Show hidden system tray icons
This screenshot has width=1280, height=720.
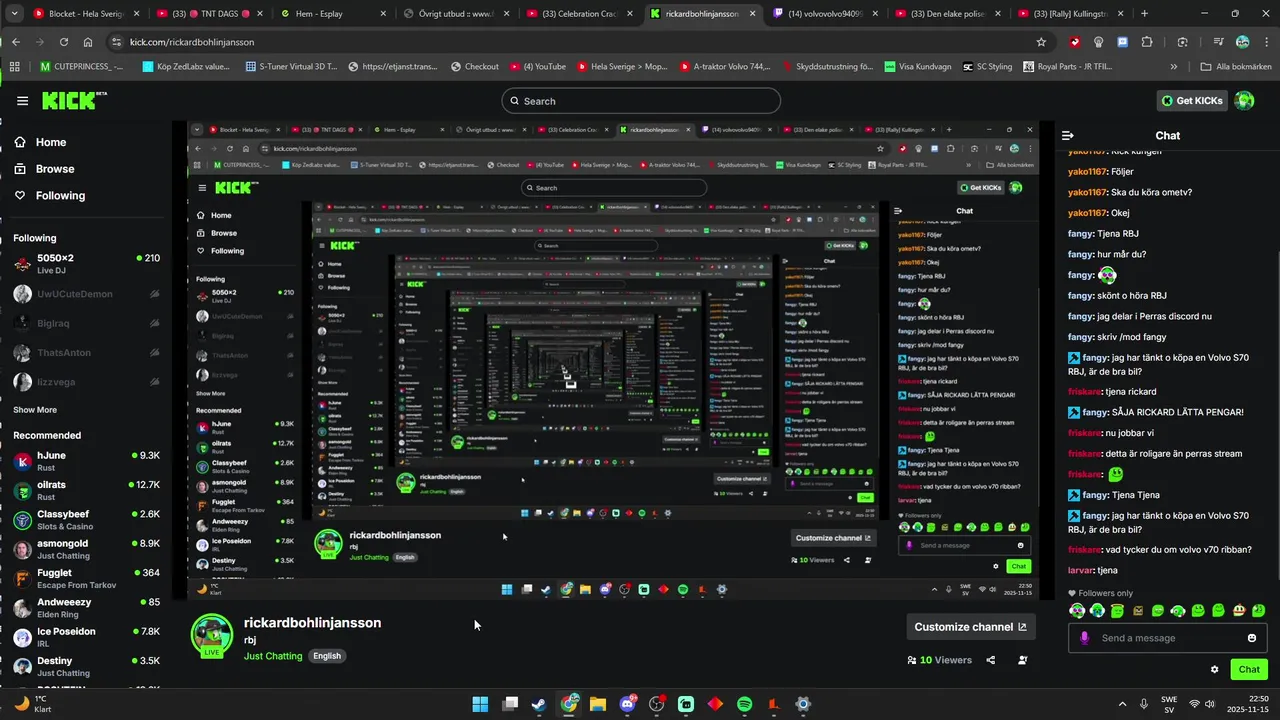[1122, 704]
